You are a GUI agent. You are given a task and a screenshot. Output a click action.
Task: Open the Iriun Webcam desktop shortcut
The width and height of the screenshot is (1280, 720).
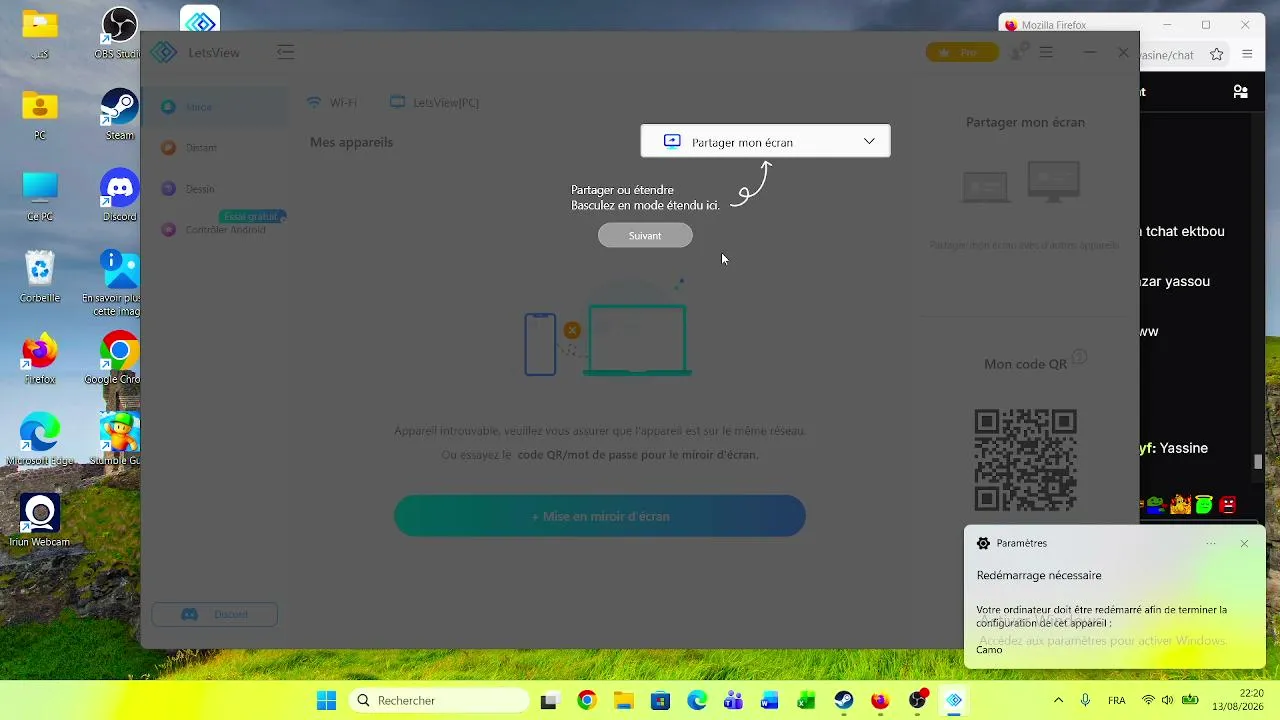click(40, 521)
